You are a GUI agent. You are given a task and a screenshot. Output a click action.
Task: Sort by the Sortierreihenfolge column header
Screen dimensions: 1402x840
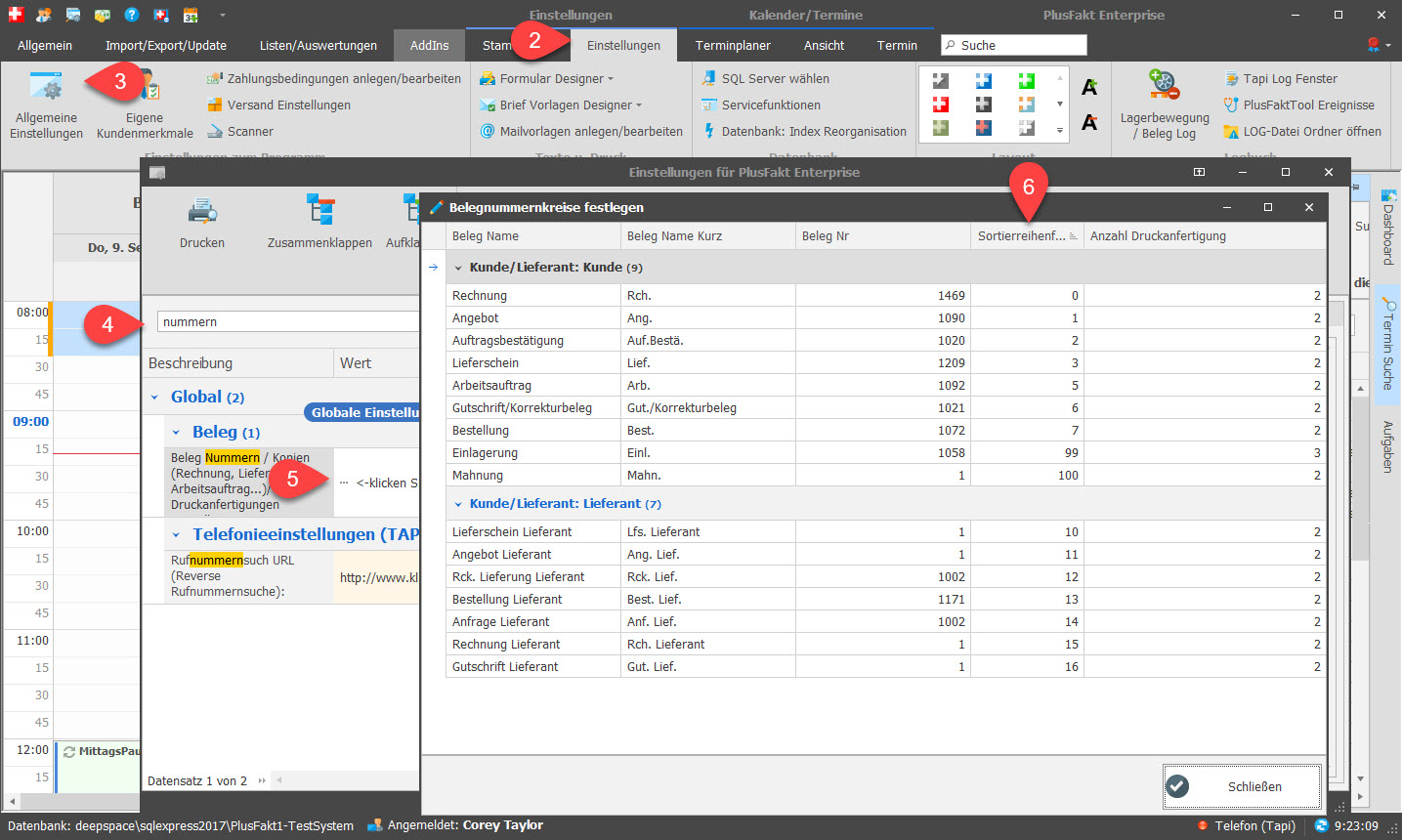point(1027,236)
